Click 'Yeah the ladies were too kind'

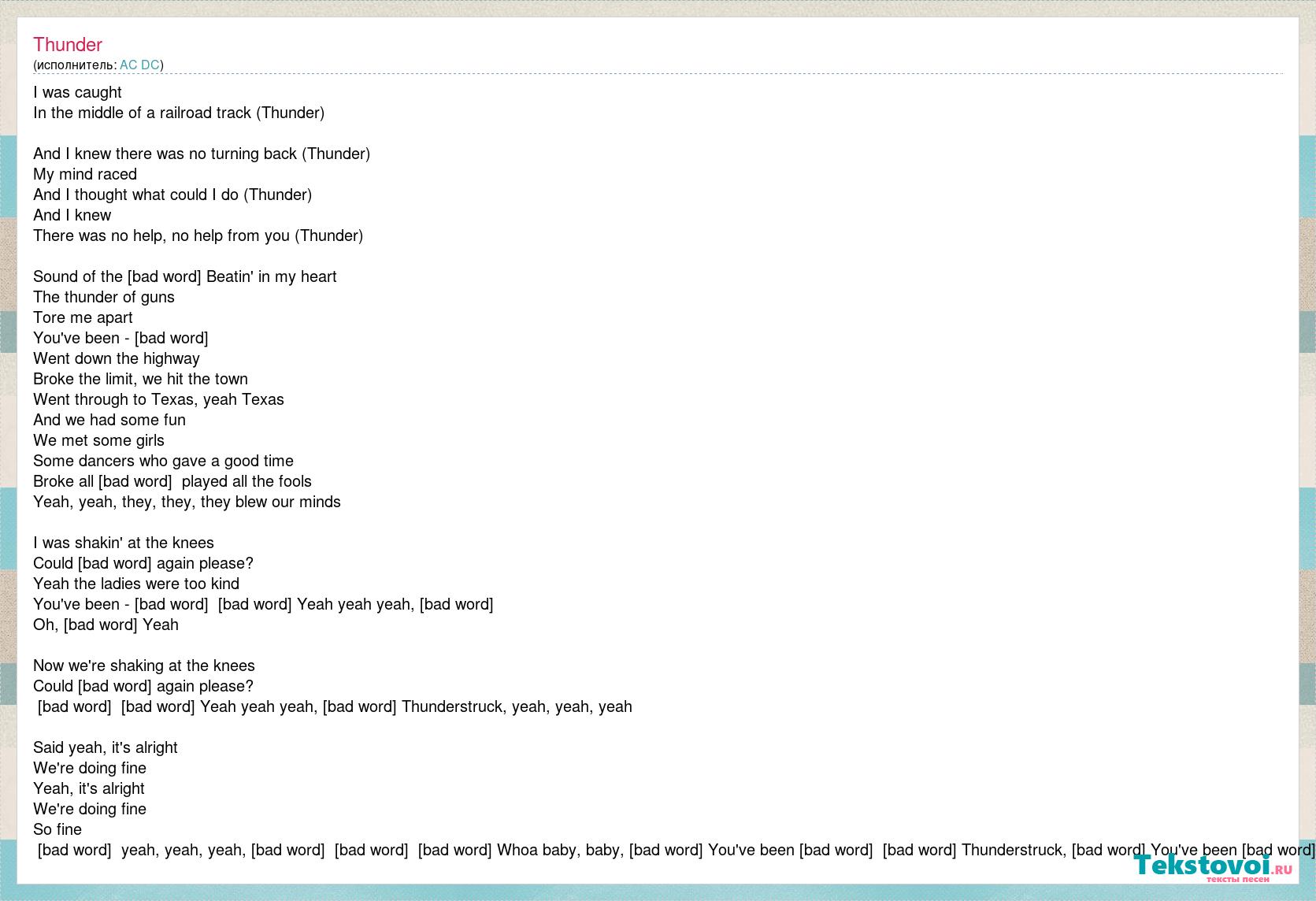point(136,584)
